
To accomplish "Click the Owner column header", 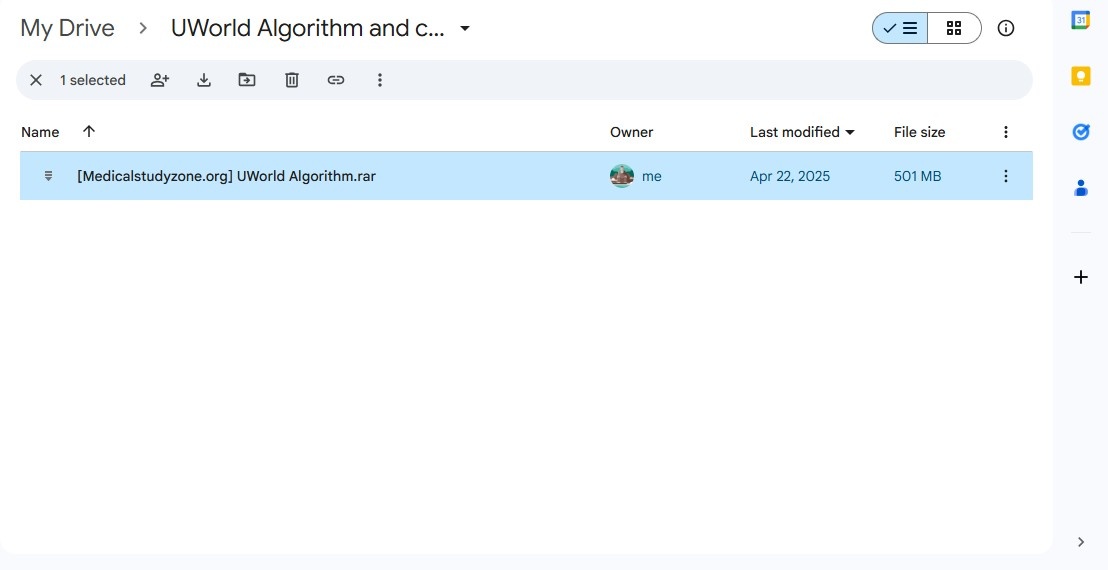I will pyautogui.click(x=632, y=132).
